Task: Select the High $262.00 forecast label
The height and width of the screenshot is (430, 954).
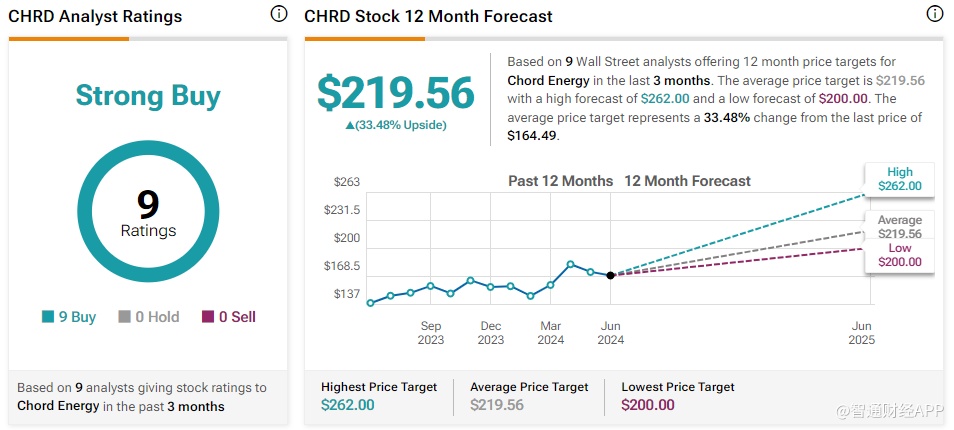Action: coord(899,179)
